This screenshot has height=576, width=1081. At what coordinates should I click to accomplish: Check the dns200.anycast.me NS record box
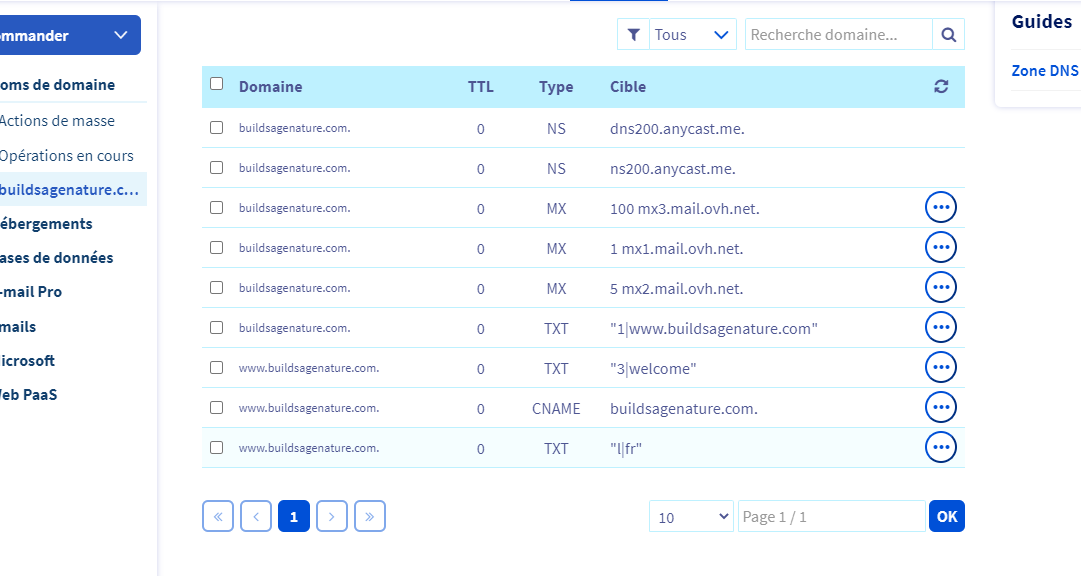click(217, 128)
